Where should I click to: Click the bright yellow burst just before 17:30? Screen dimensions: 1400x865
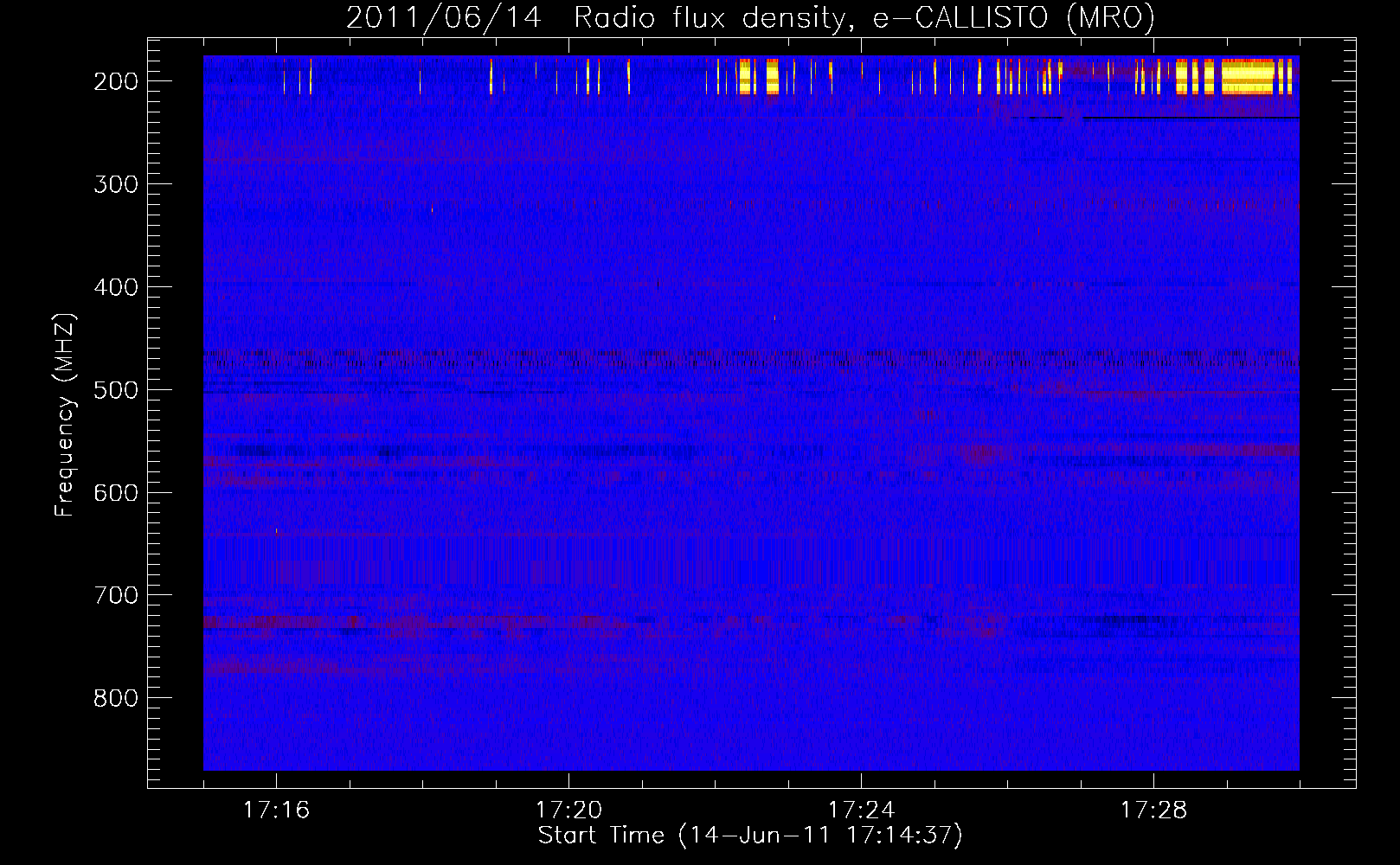[1249, 76]
